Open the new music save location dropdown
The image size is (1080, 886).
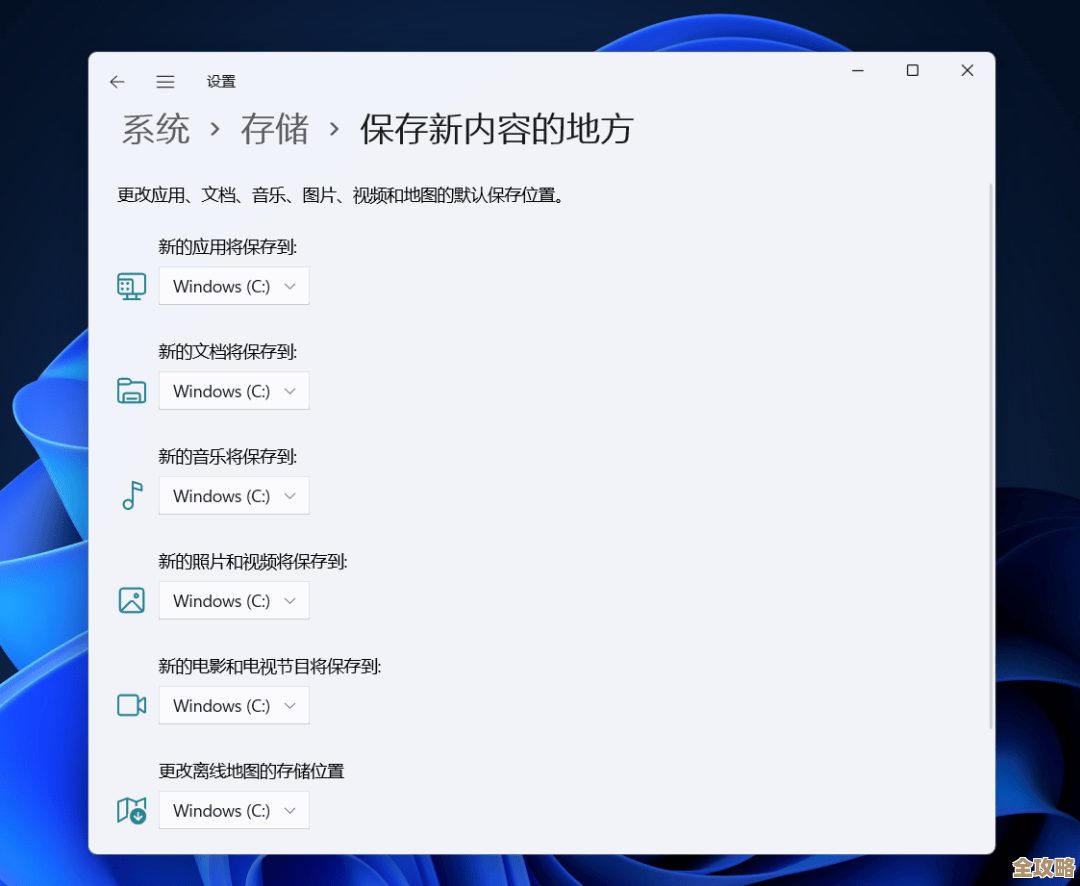coord(233,495)
